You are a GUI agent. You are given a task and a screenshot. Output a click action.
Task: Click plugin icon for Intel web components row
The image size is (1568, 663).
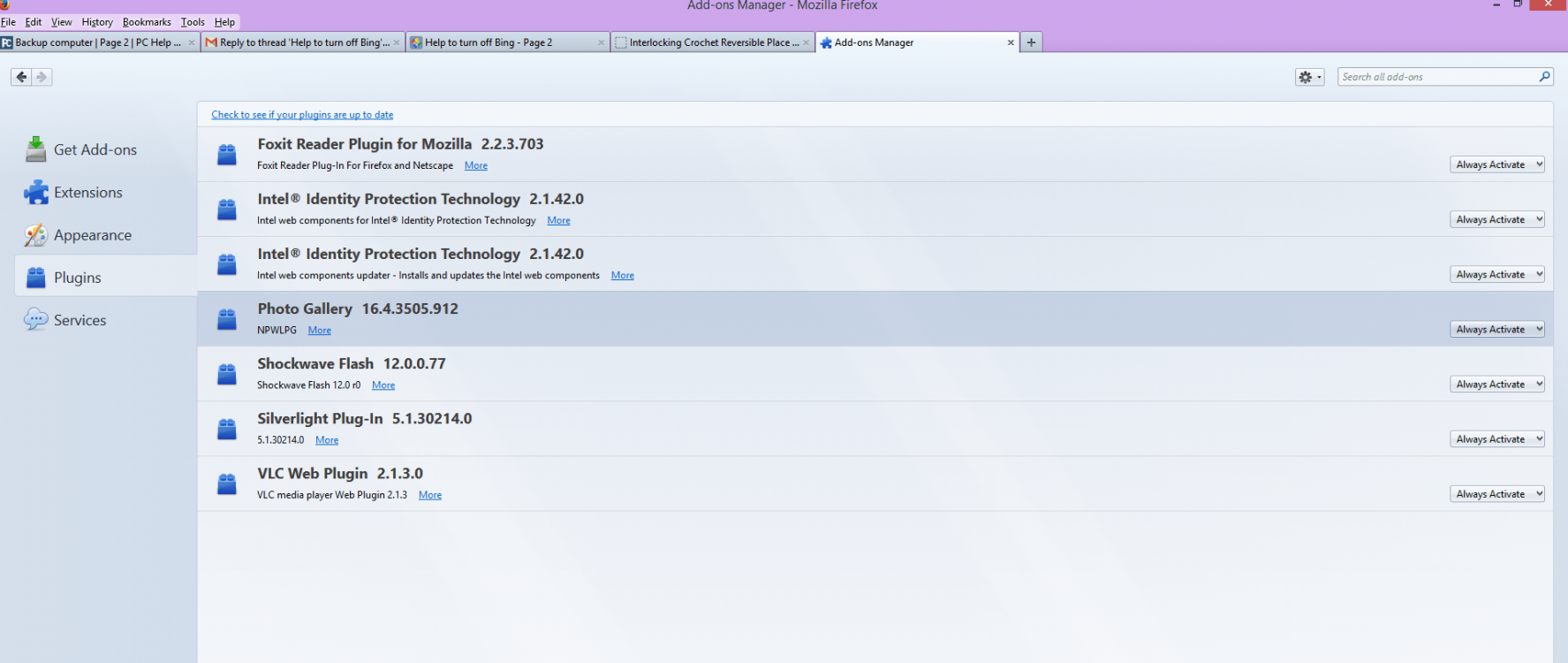pos(227,210)
